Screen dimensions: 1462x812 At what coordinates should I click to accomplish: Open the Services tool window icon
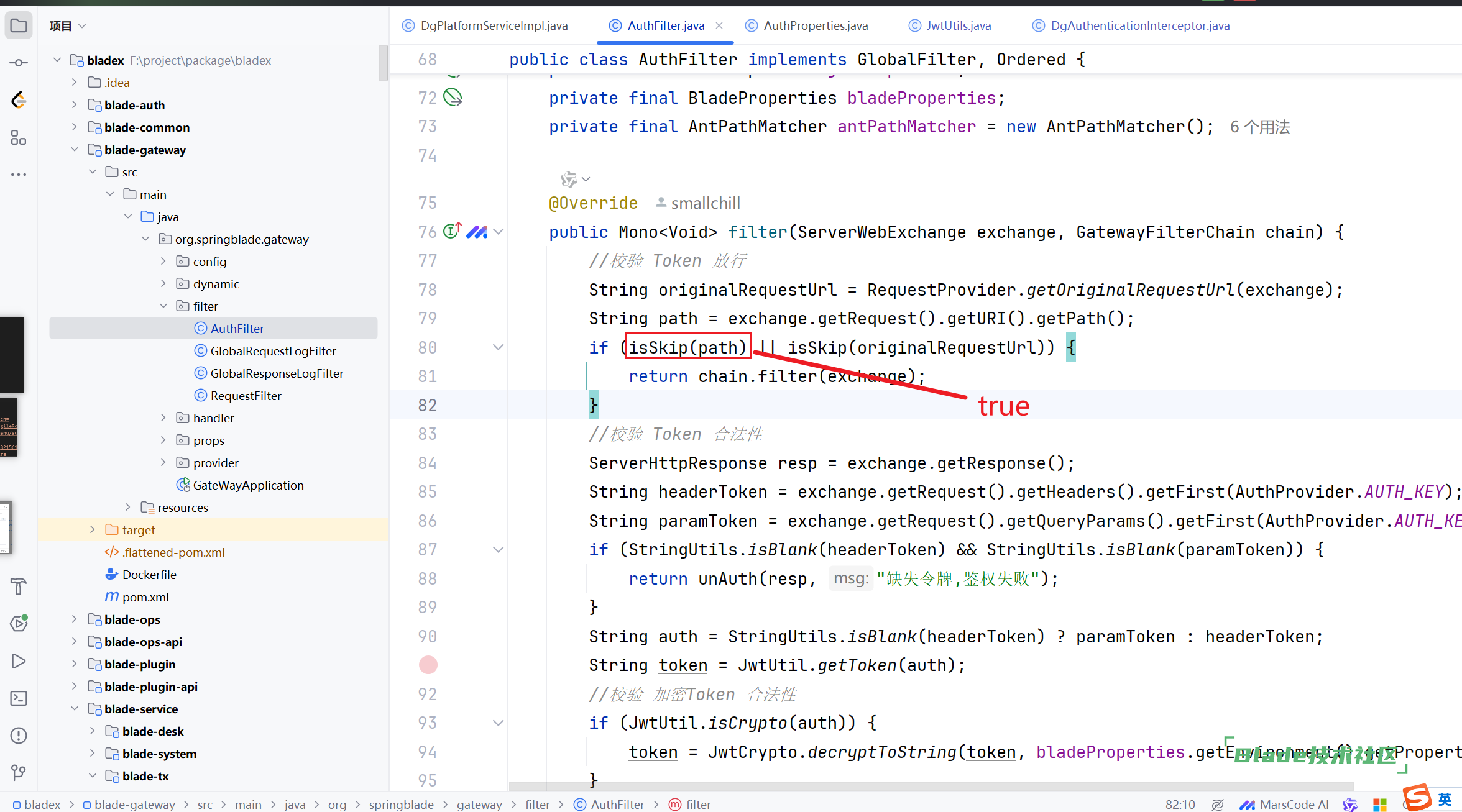coord(19,623)
